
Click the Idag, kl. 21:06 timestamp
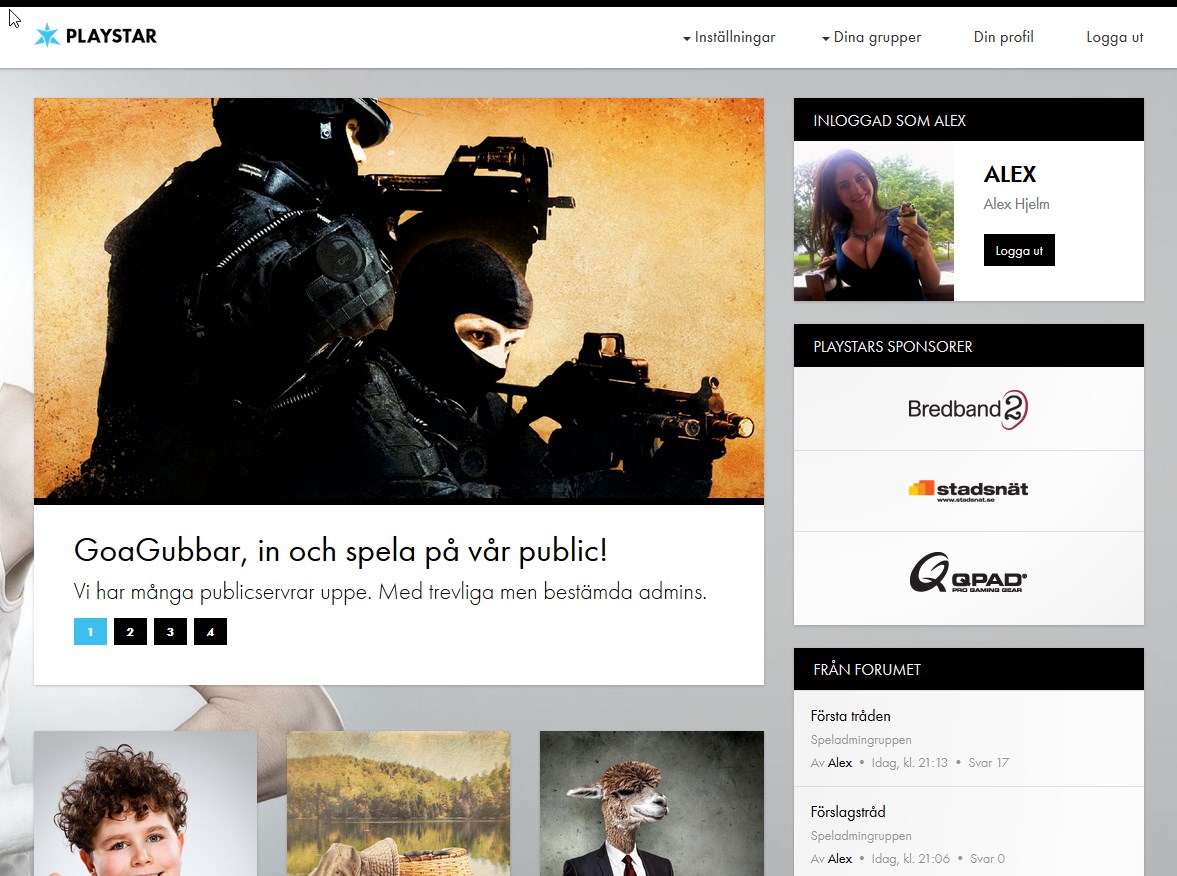coord(911,859)
